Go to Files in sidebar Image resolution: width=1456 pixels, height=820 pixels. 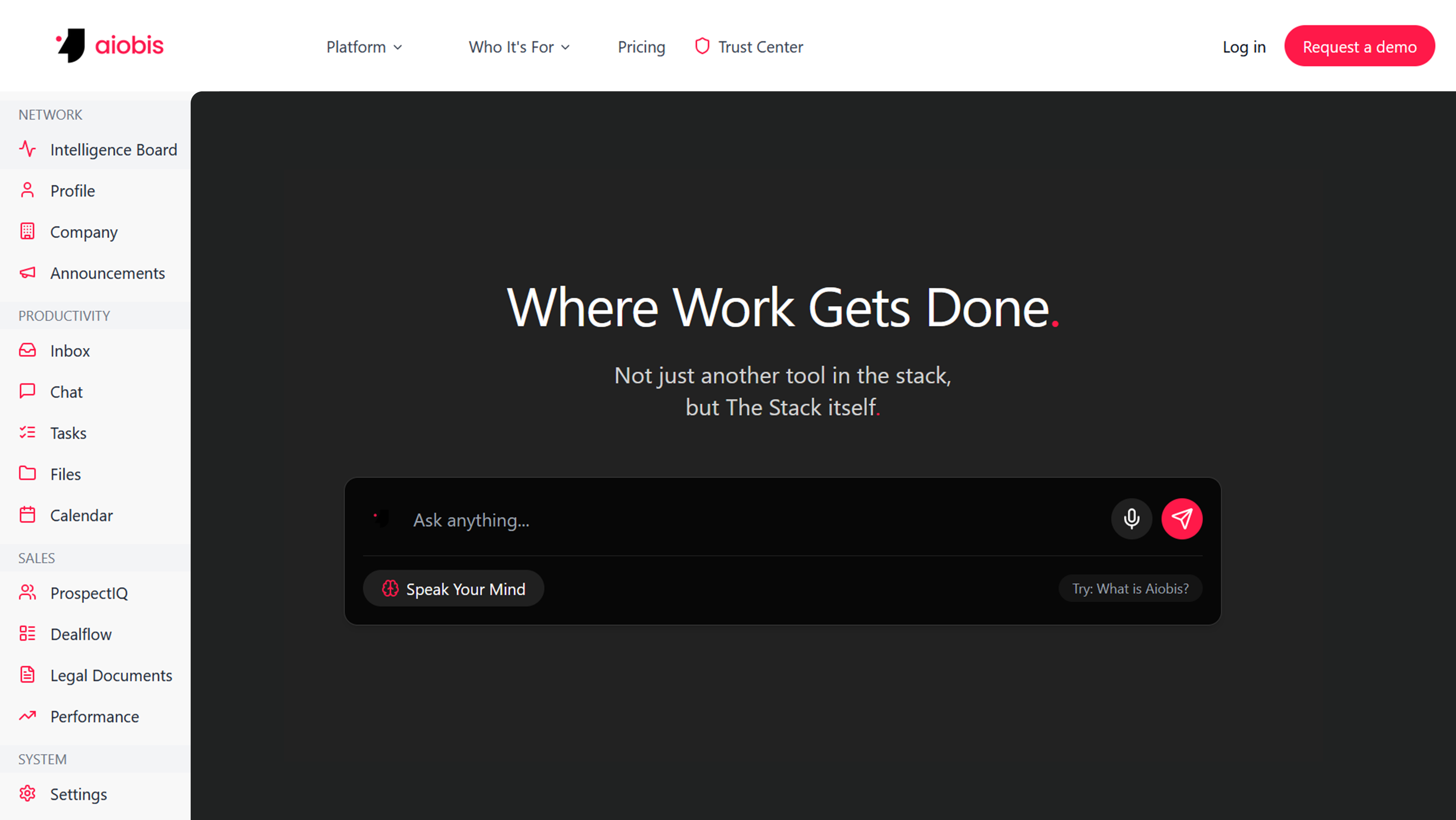(96, 474)
